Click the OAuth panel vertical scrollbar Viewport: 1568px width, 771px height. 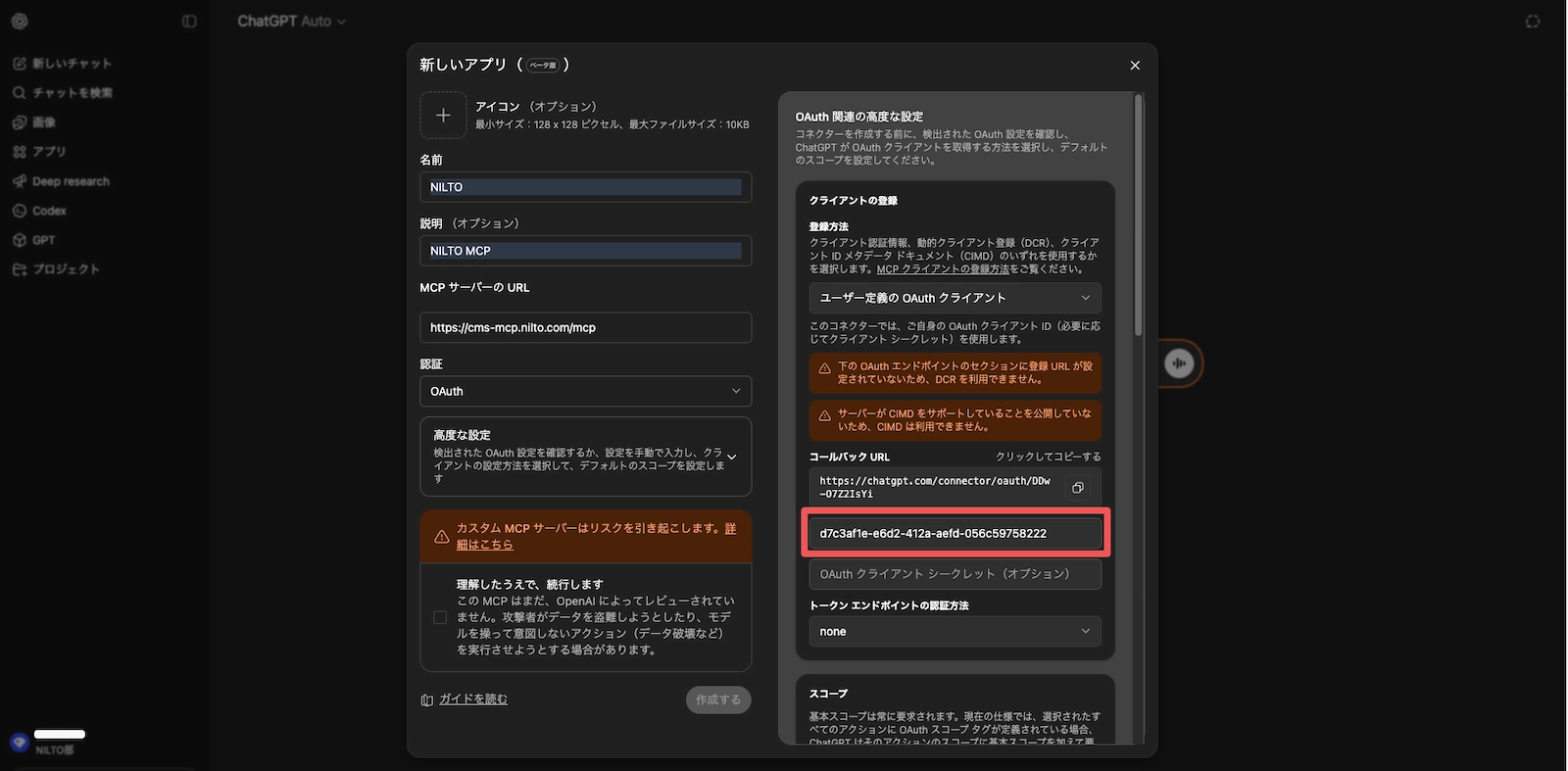click(x=1138, y=216)
